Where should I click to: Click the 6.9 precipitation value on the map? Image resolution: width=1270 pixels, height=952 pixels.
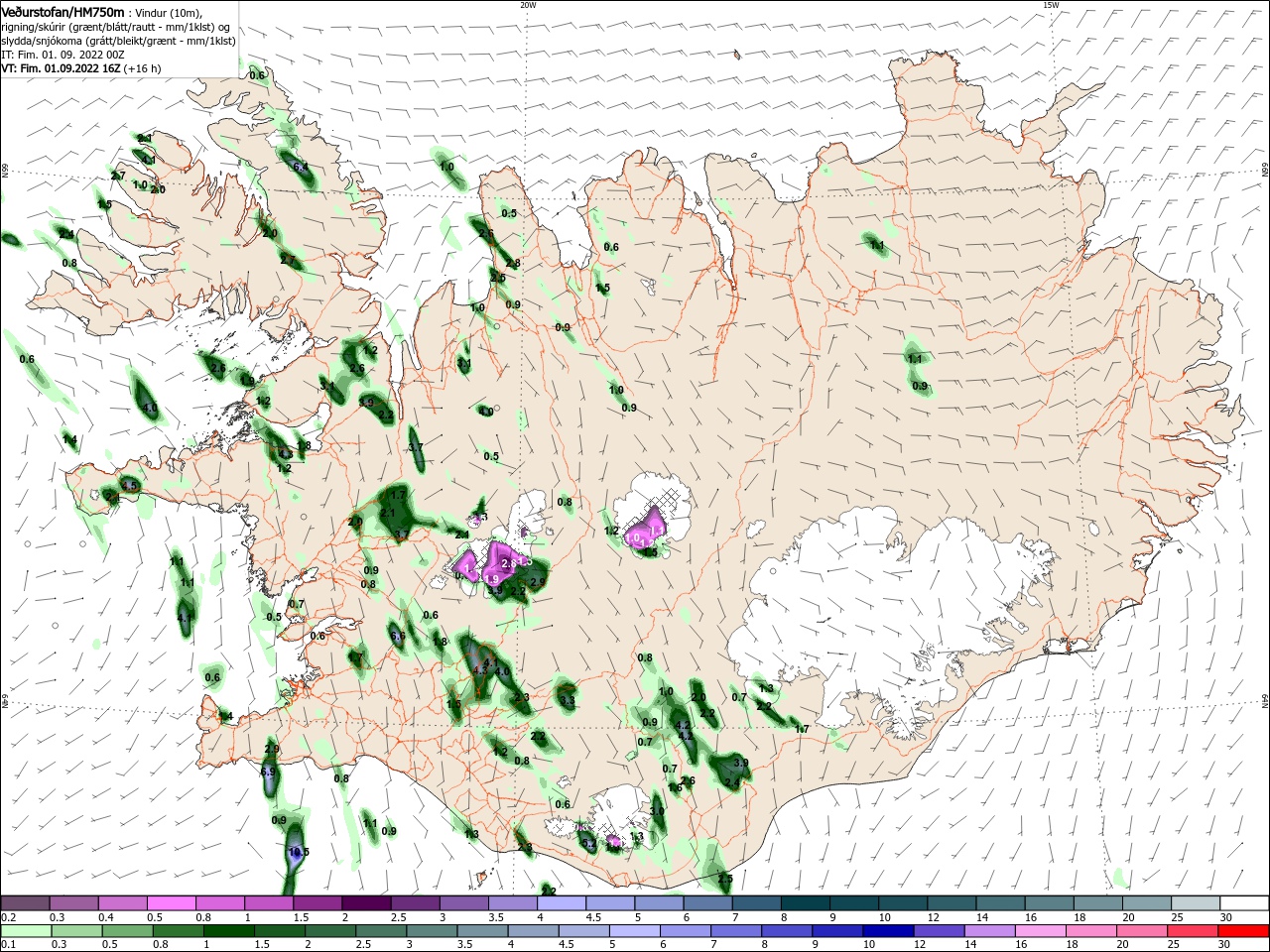point(268,772)
